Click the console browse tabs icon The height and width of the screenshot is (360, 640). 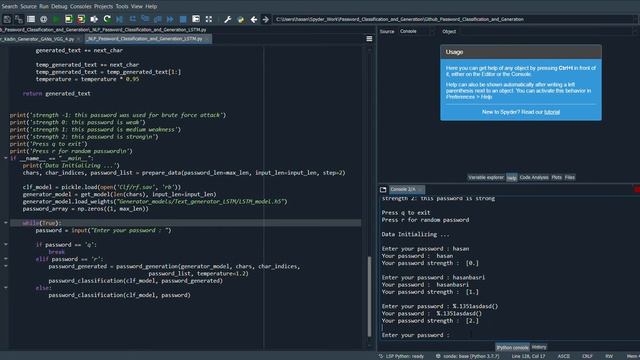pyautogui.click(x=383, y=189)
